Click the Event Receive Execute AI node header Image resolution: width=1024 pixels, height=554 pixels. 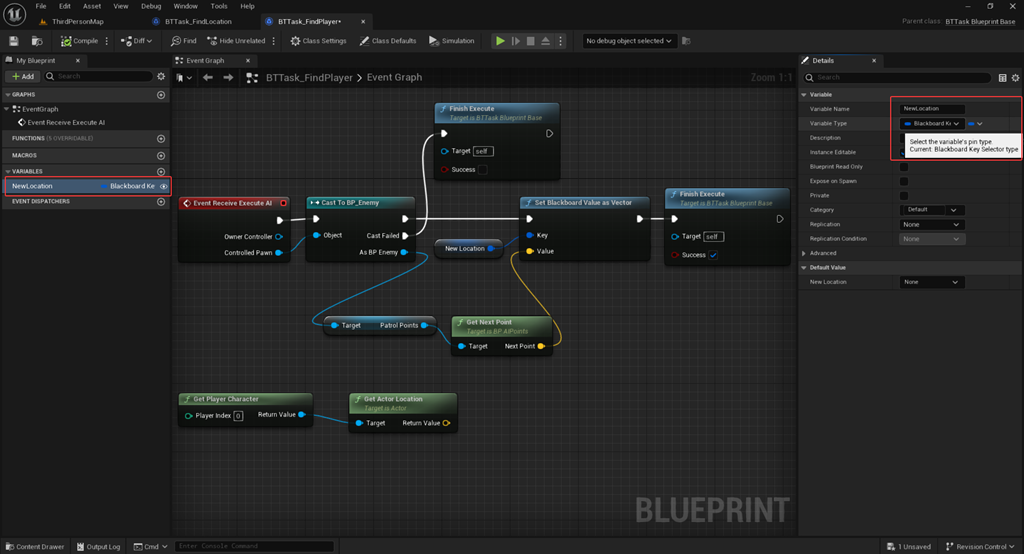tap(234, 203)
